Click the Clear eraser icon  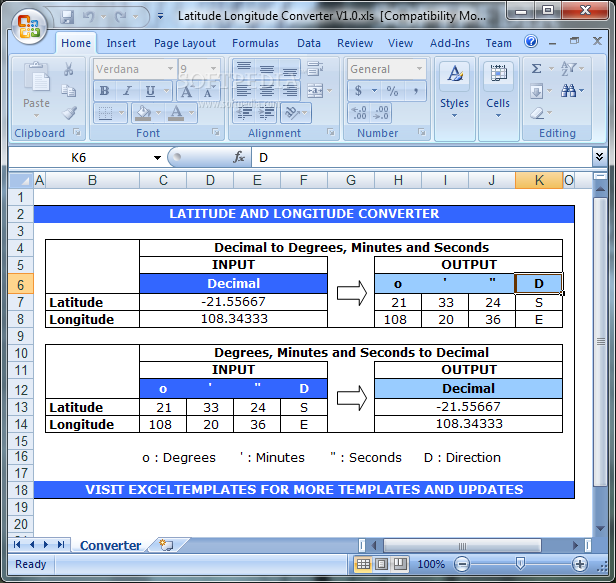click(x=537, y=114)
